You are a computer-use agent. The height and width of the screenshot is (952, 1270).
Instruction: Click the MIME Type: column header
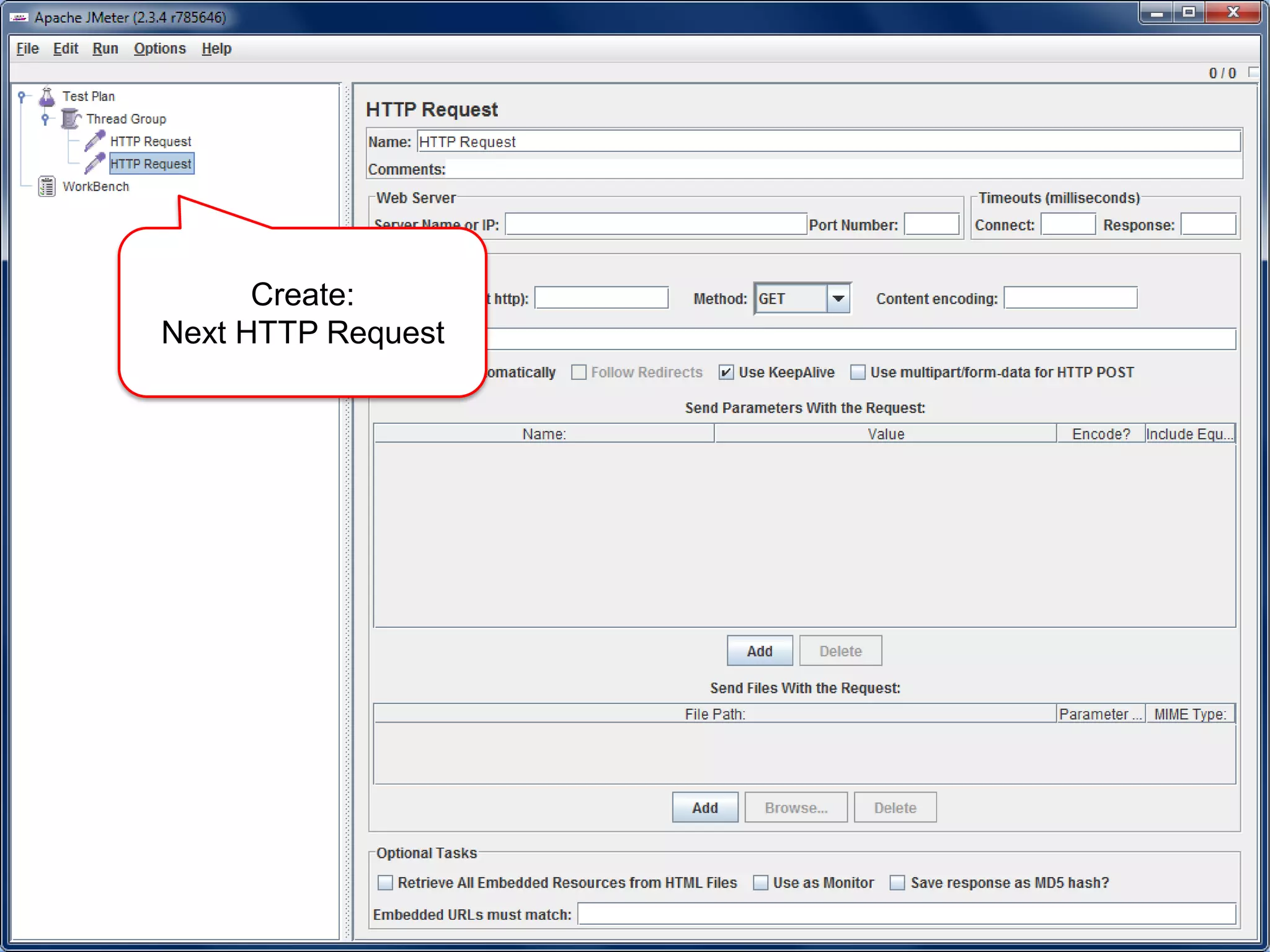coord(1190,714)
